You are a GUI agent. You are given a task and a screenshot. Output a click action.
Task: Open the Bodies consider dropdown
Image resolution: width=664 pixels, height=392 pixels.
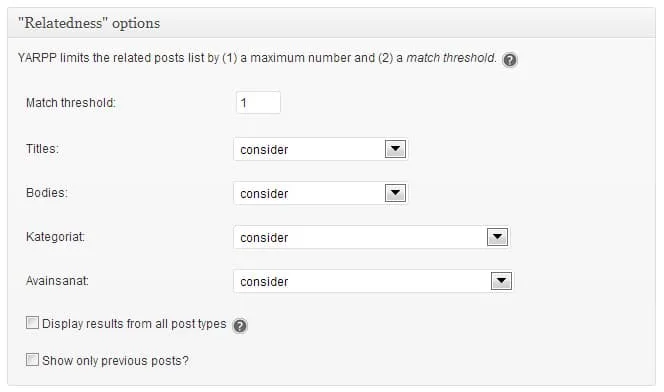point(321,193)
